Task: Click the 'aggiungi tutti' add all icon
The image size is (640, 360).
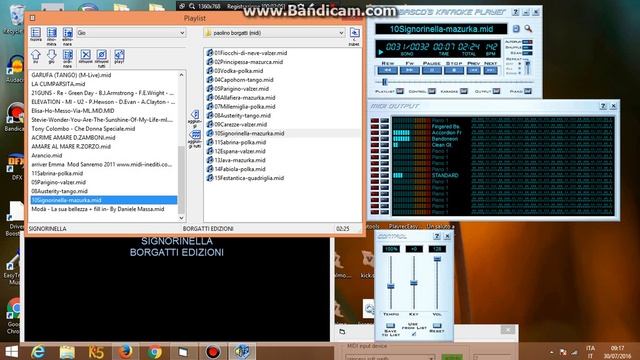Action: [x=195, y=135]
